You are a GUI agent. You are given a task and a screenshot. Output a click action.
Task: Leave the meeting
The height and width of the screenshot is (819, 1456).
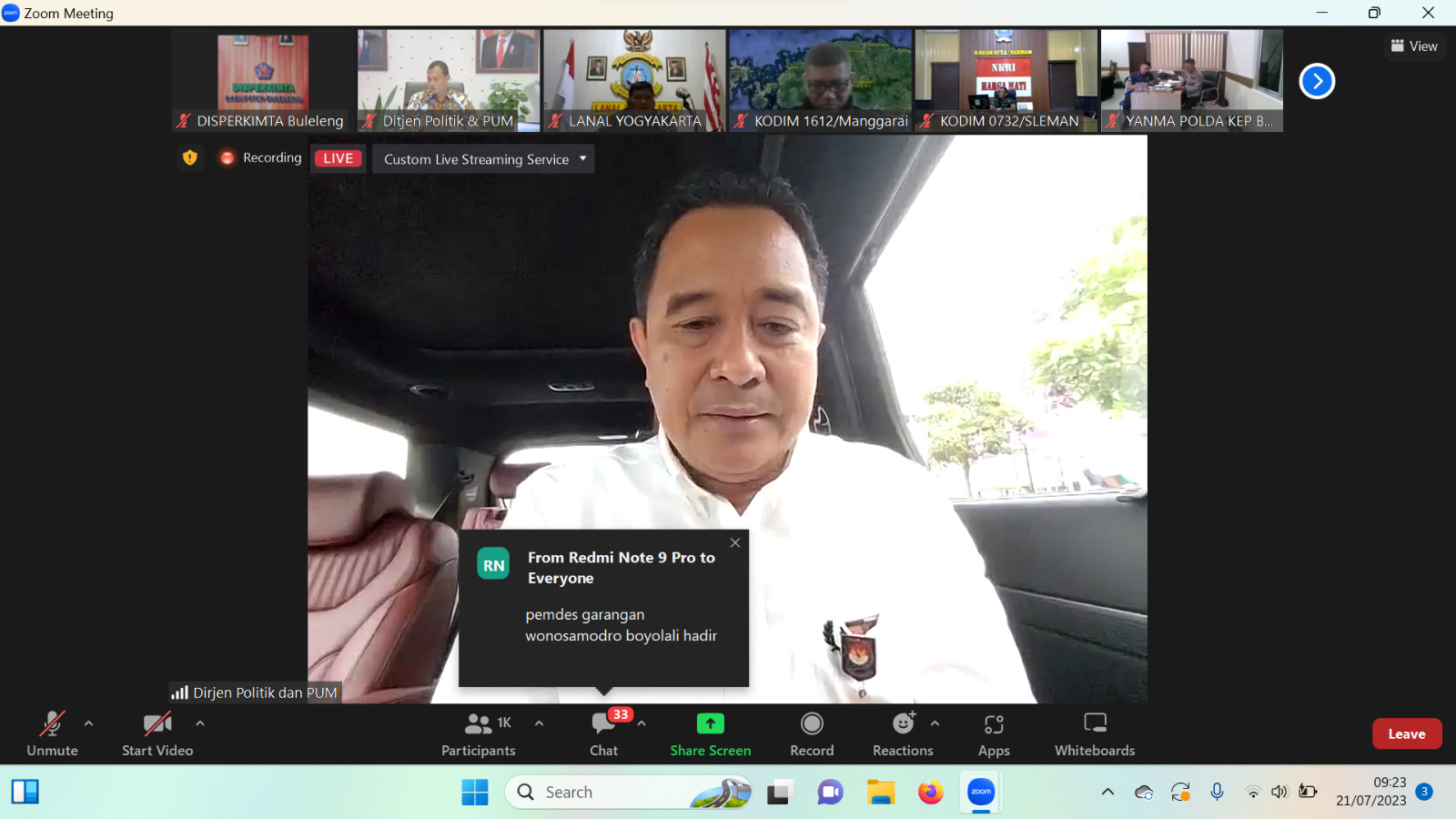pos(1406,733)
